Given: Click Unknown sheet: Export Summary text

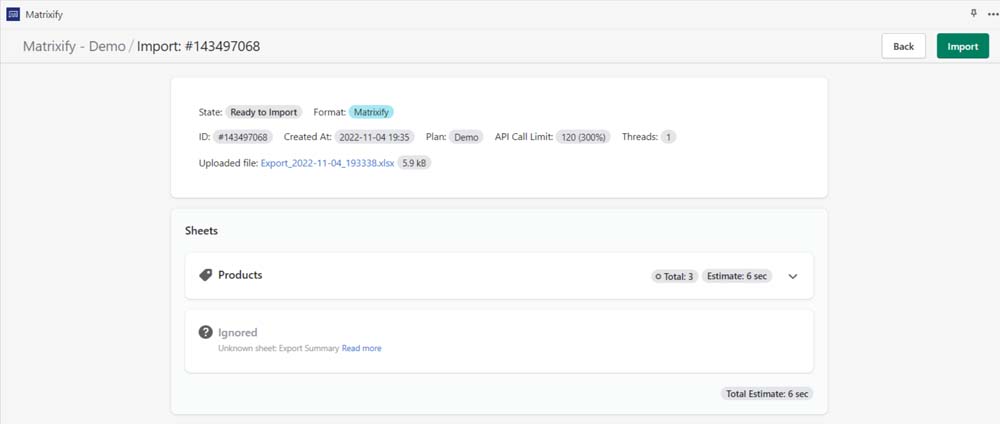Looking at the screenshot, I should pos(279,348).
